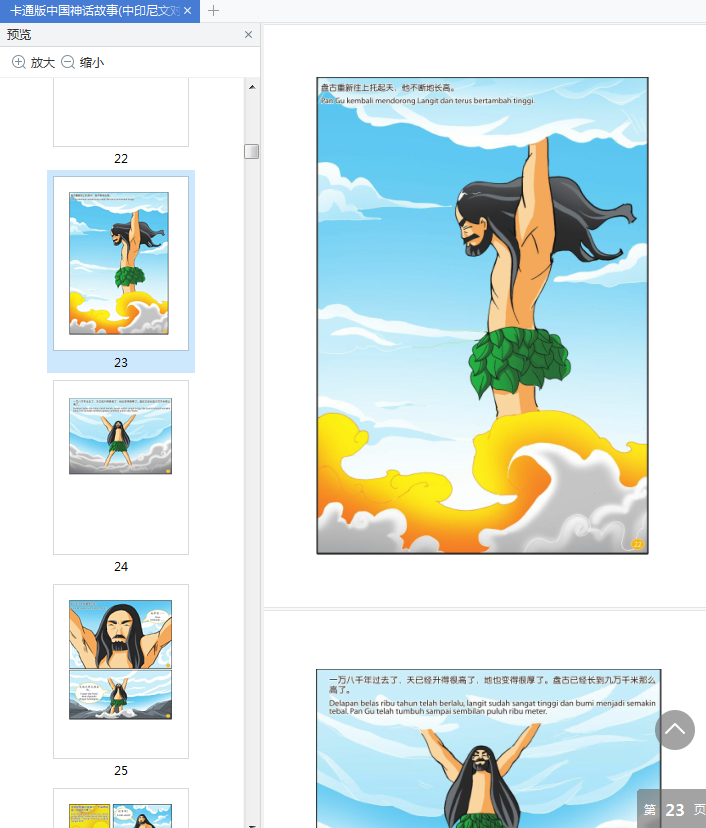Click the 缩小 zoom-out icon
Viewport: 706px width, 828px height.
pyautogui.click(x=68, y=62)
